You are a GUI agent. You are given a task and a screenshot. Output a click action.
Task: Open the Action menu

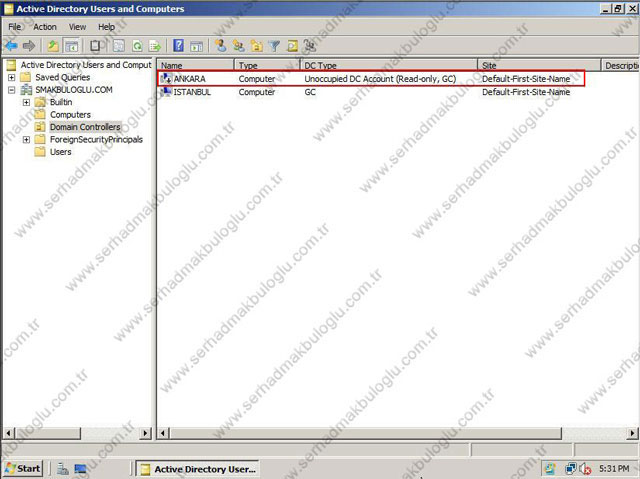point(45,27)
